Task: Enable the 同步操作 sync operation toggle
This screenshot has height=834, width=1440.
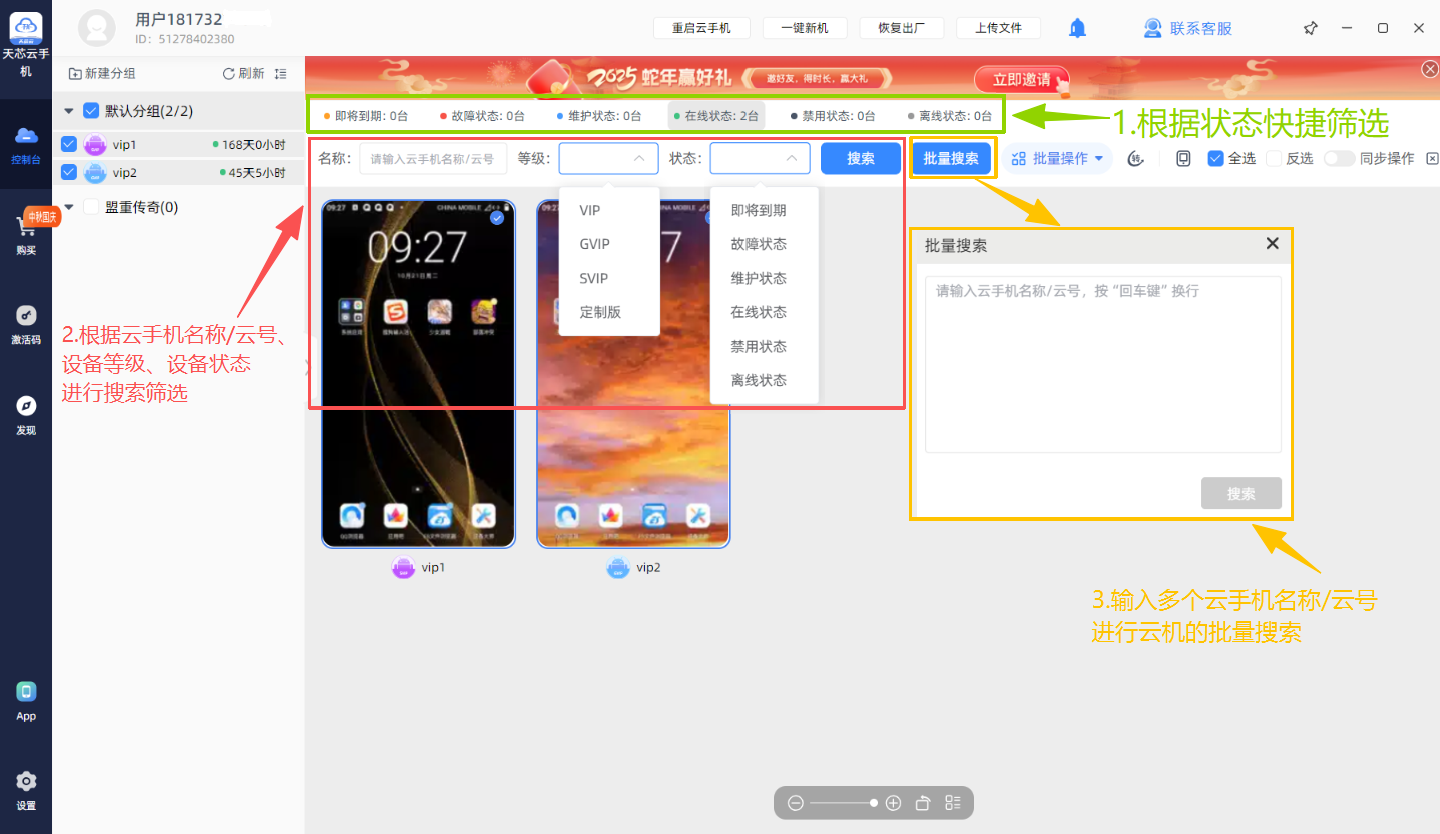Action: [x=1339, y=158]
